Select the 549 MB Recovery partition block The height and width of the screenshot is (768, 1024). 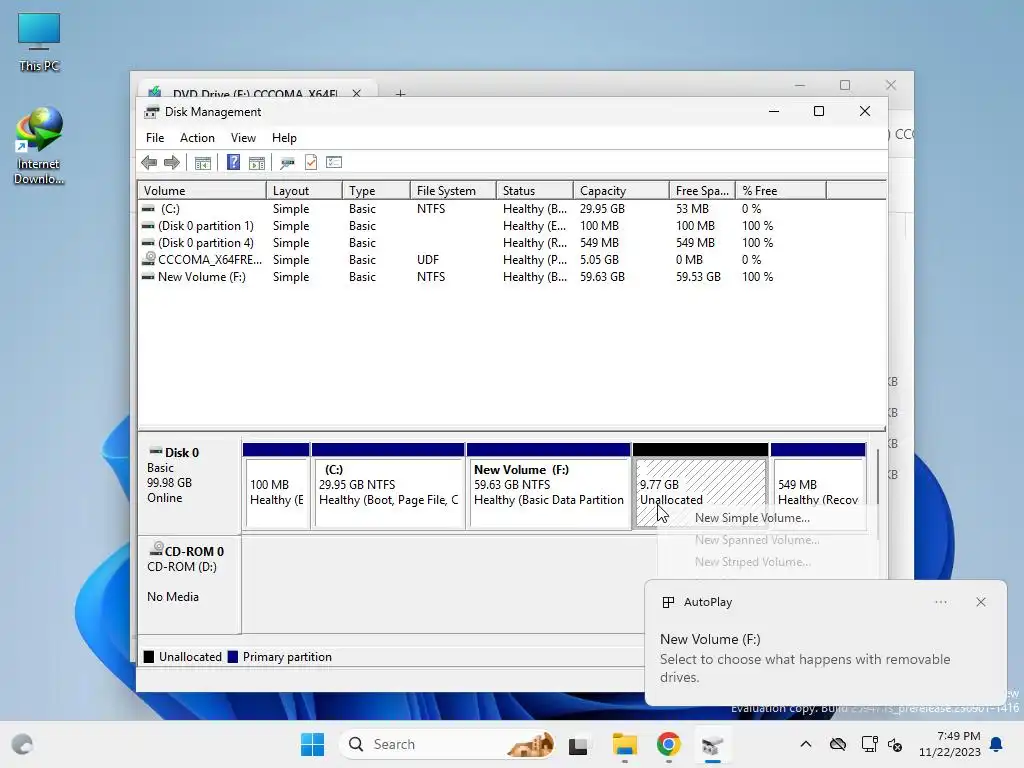pos(818,484)
